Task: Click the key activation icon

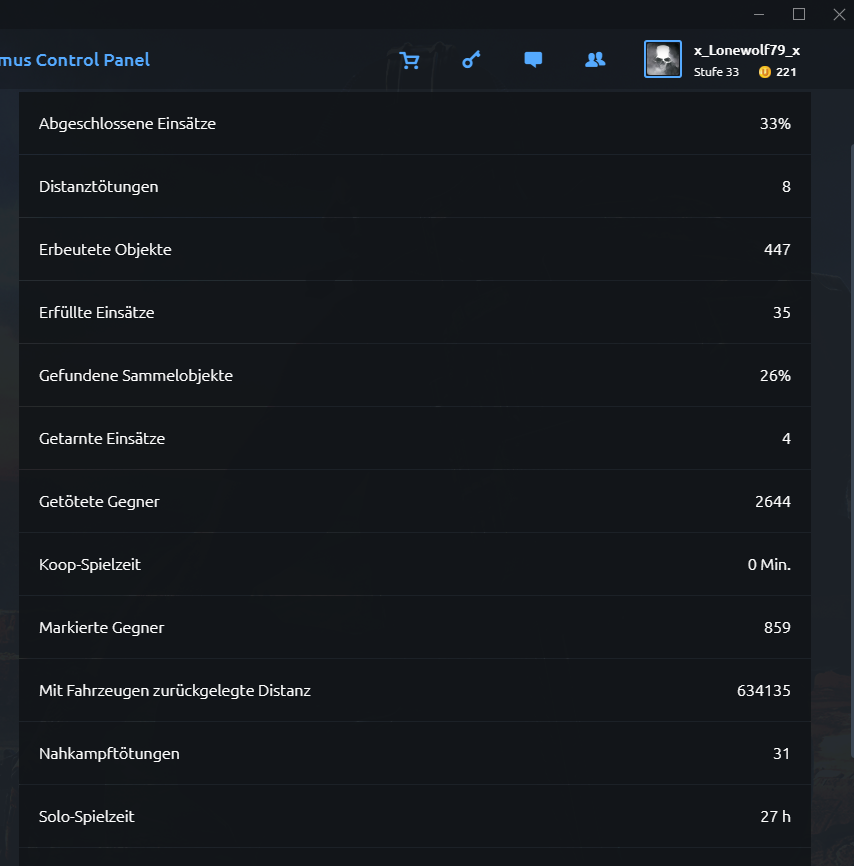Action: pos(471,60)
